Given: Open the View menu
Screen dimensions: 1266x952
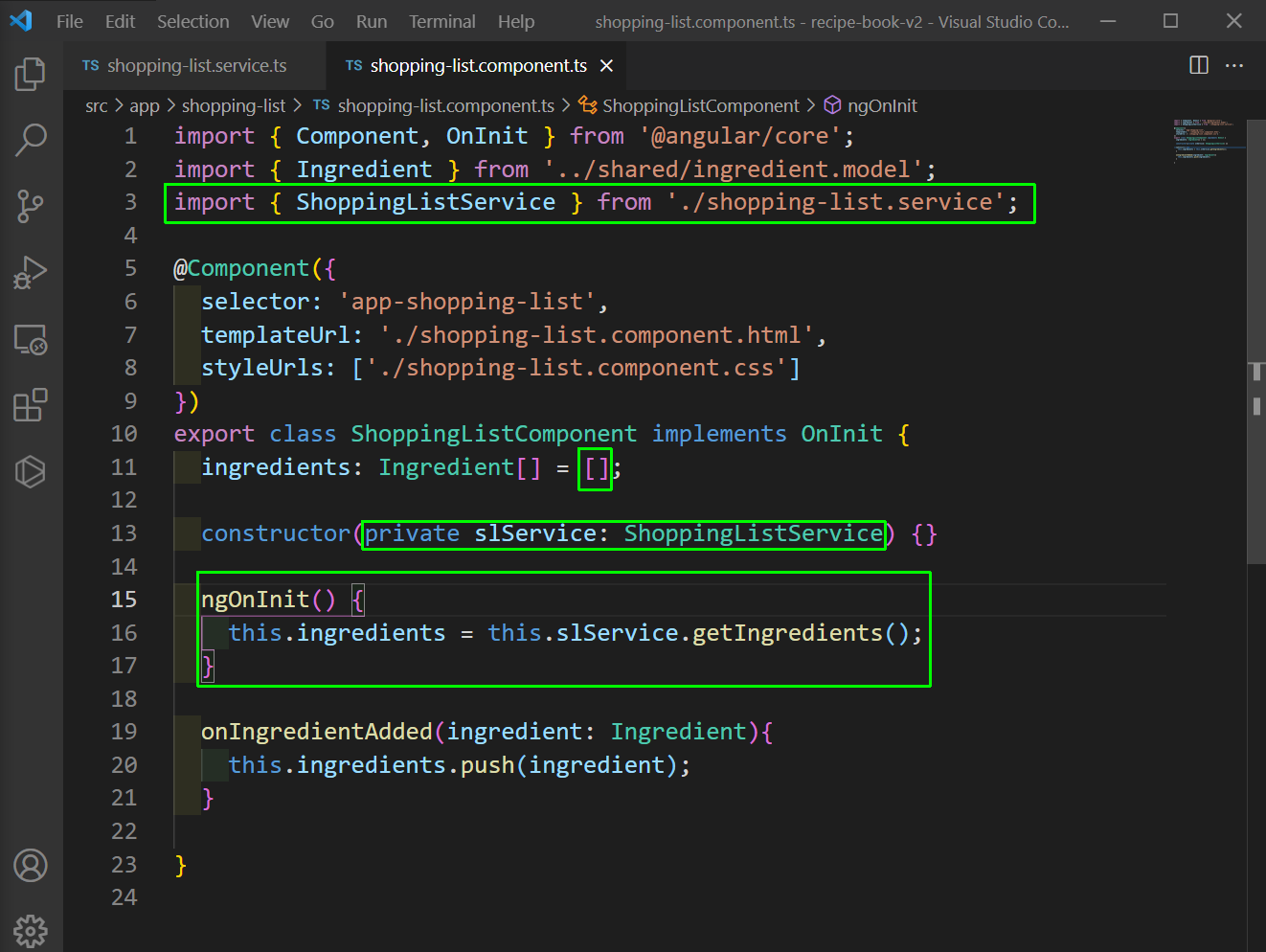Looking at the screenshot, I should coord(270,21).
